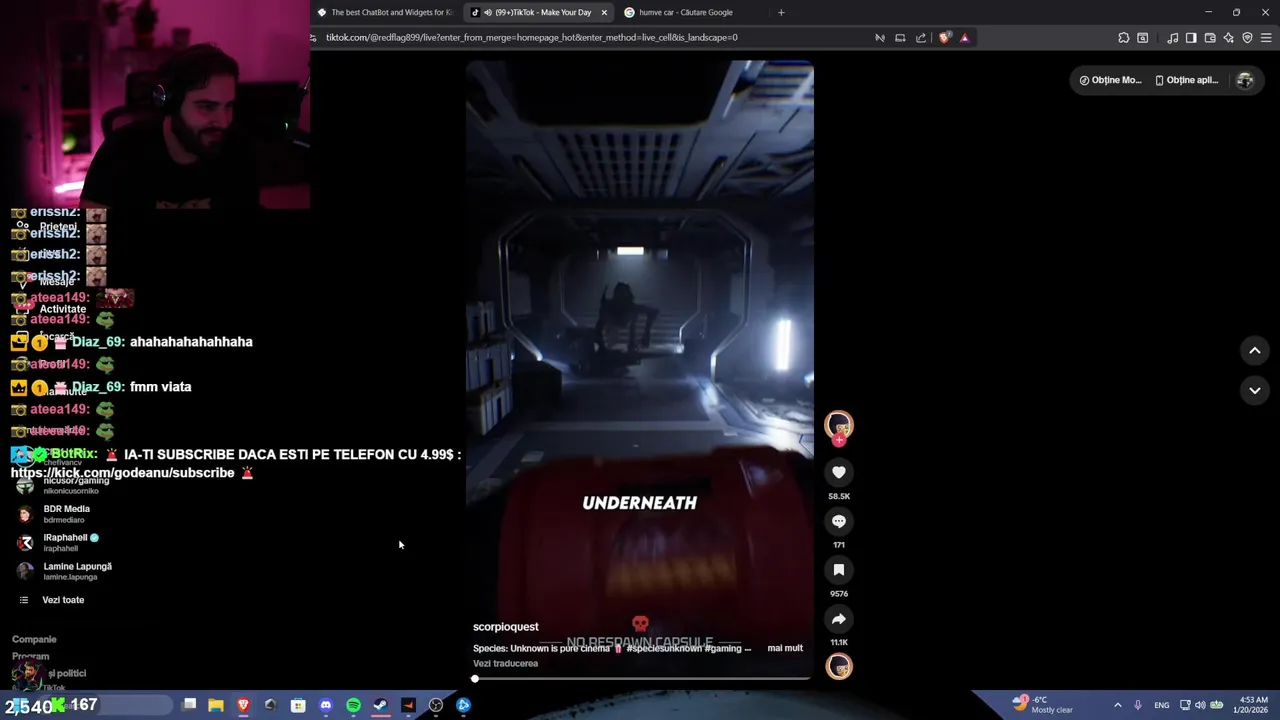This screenshot has width=1280, height=720.
Task: Switch to the 'The best ChatBot and Widgets' tab
Action: click(385, 12)
